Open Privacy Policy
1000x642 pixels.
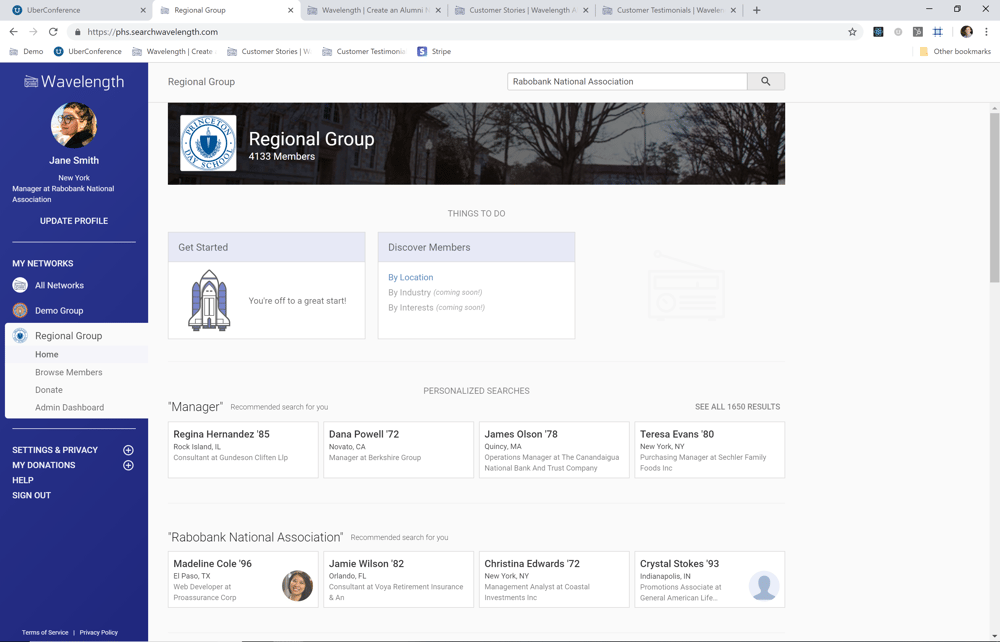coord(99,632)
